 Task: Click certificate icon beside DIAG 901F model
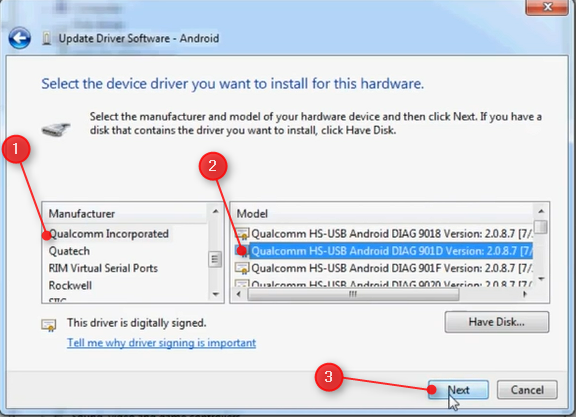coord(242,269)
